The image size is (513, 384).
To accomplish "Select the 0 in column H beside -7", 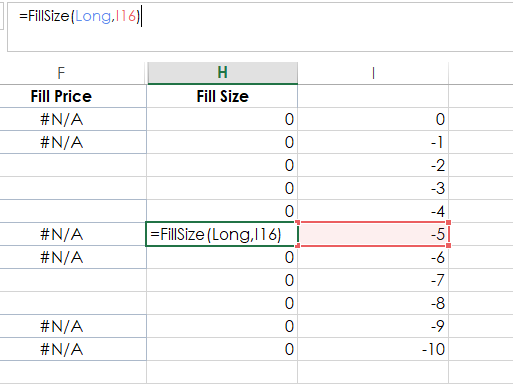I will (222, 280).
